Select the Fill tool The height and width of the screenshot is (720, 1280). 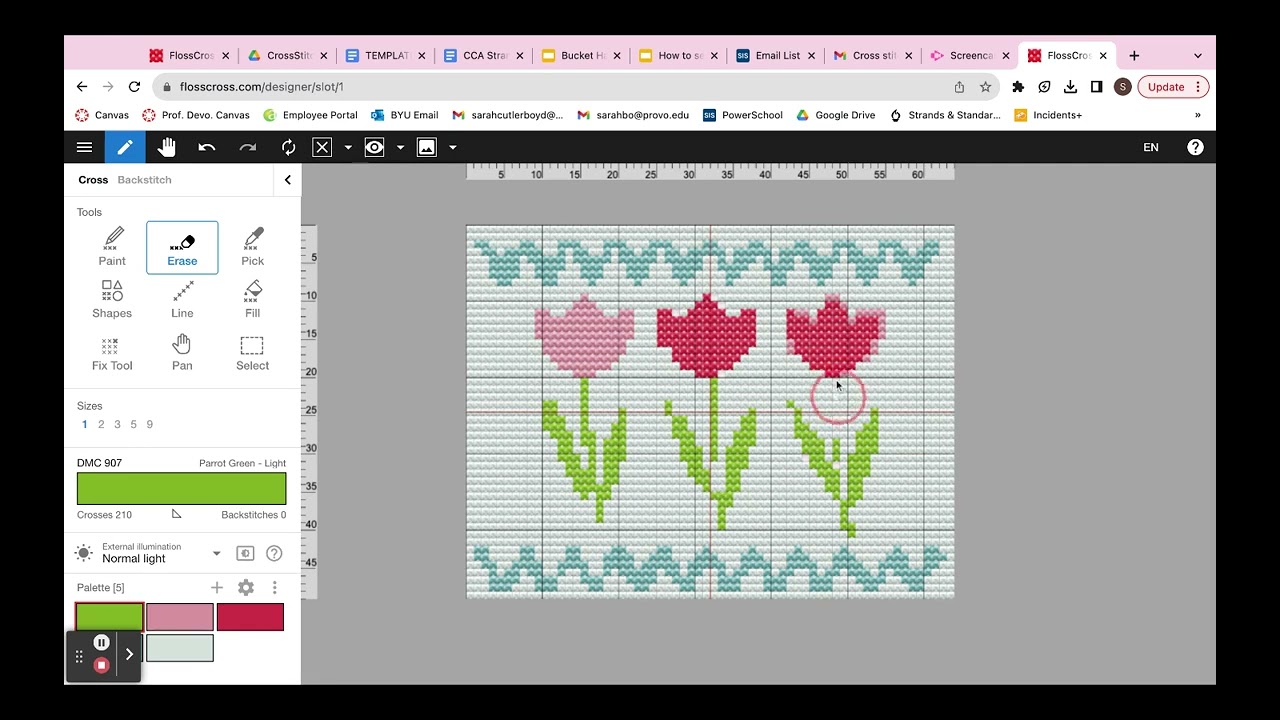click(x=253, y=299)
